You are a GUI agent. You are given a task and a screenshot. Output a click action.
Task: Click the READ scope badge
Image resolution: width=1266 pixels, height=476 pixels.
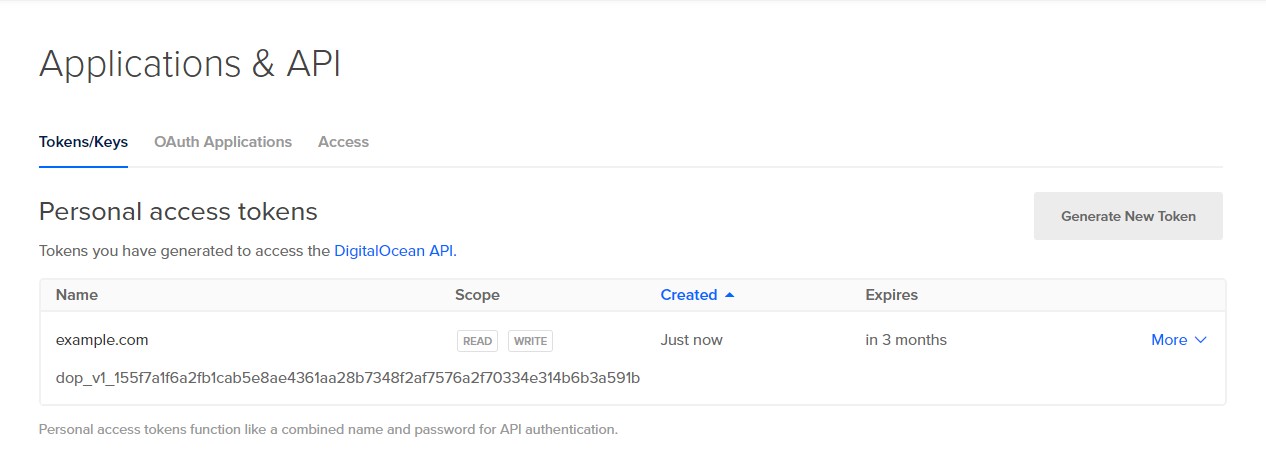pyautogui.click(x=477, y=341)
